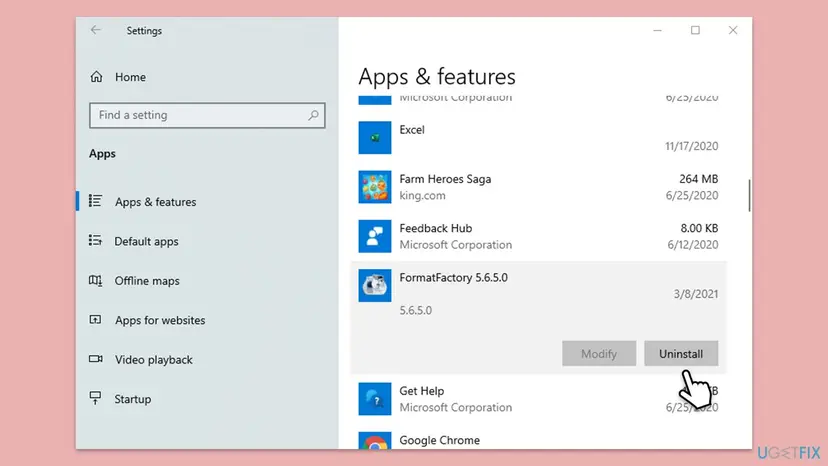The height and width of the screenshot is (466, 828).
Task: Select the Google Chrome entry name
Action: point(439,440)
